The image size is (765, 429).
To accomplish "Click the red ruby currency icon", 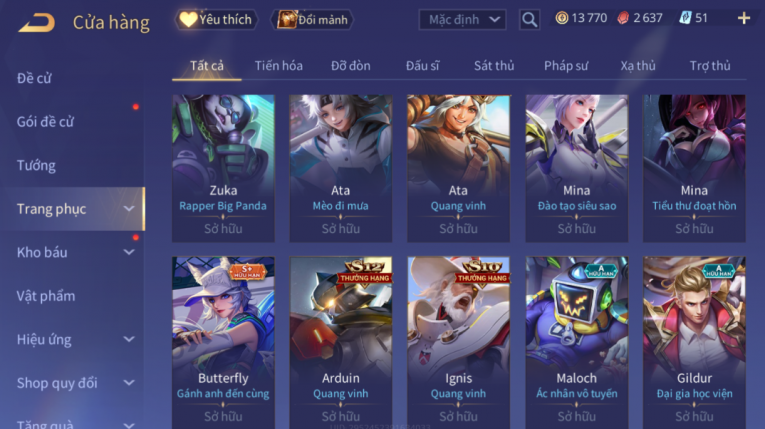I will pyautogui.click(x=623, y=19).
